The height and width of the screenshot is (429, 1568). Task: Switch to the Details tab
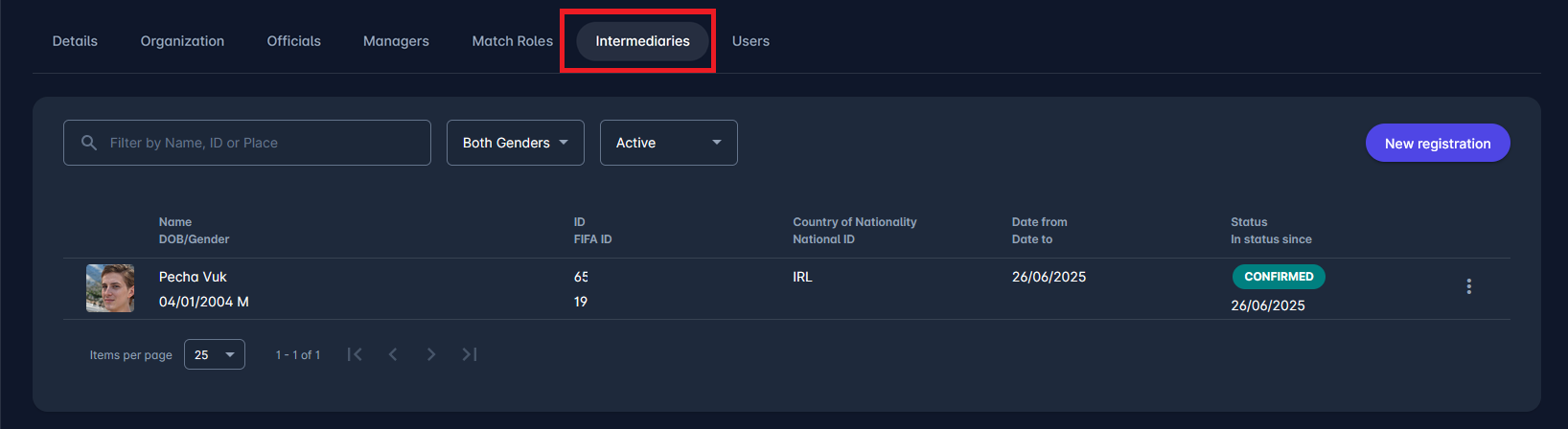click(x=75, y=41)
